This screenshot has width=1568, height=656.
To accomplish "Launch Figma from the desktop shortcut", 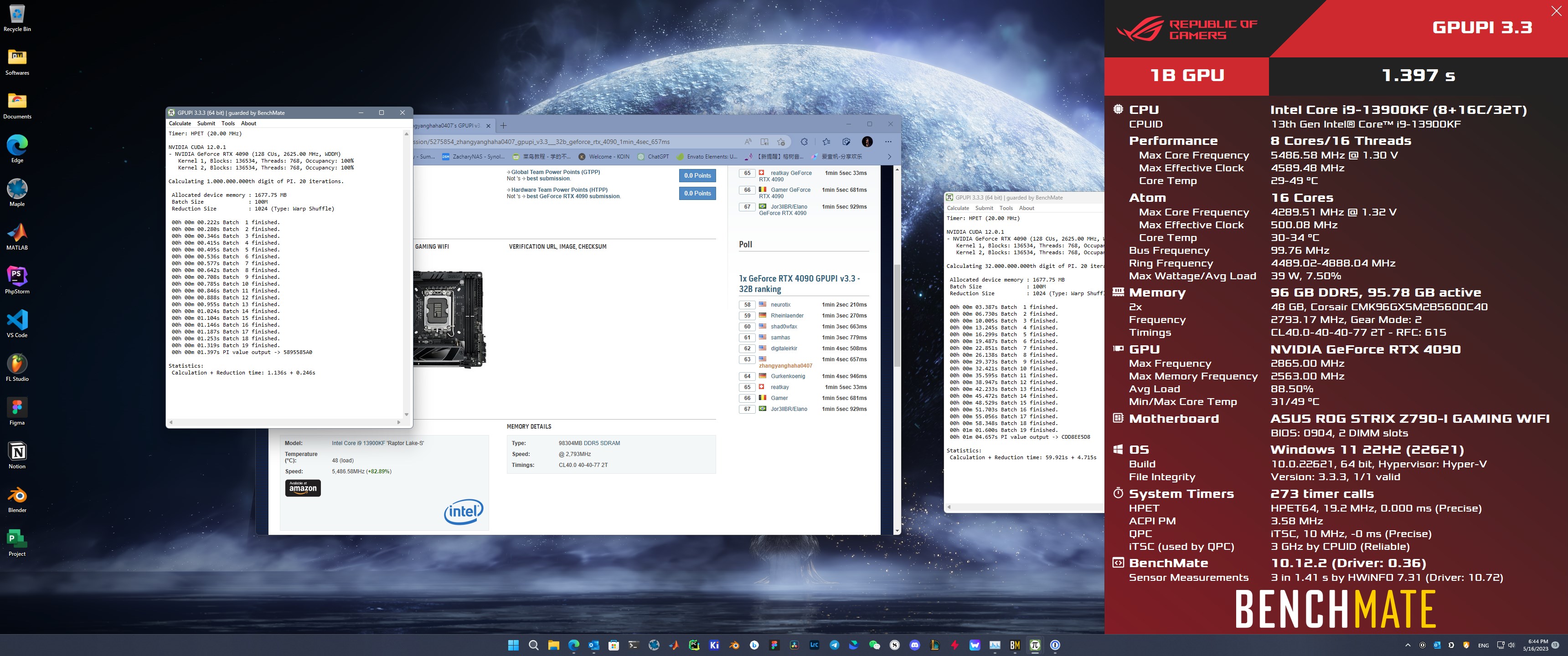I will pos(17,412).
